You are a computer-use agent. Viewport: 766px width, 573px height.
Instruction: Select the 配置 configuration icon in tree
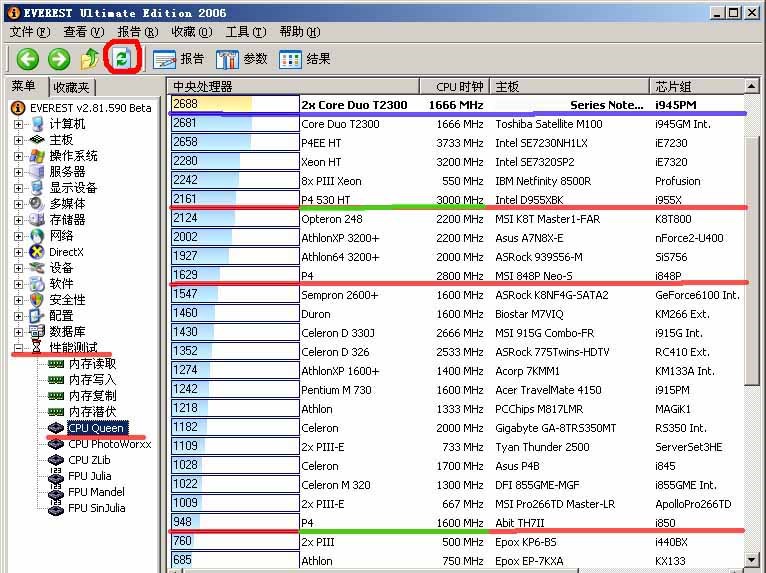click(37, 316)
